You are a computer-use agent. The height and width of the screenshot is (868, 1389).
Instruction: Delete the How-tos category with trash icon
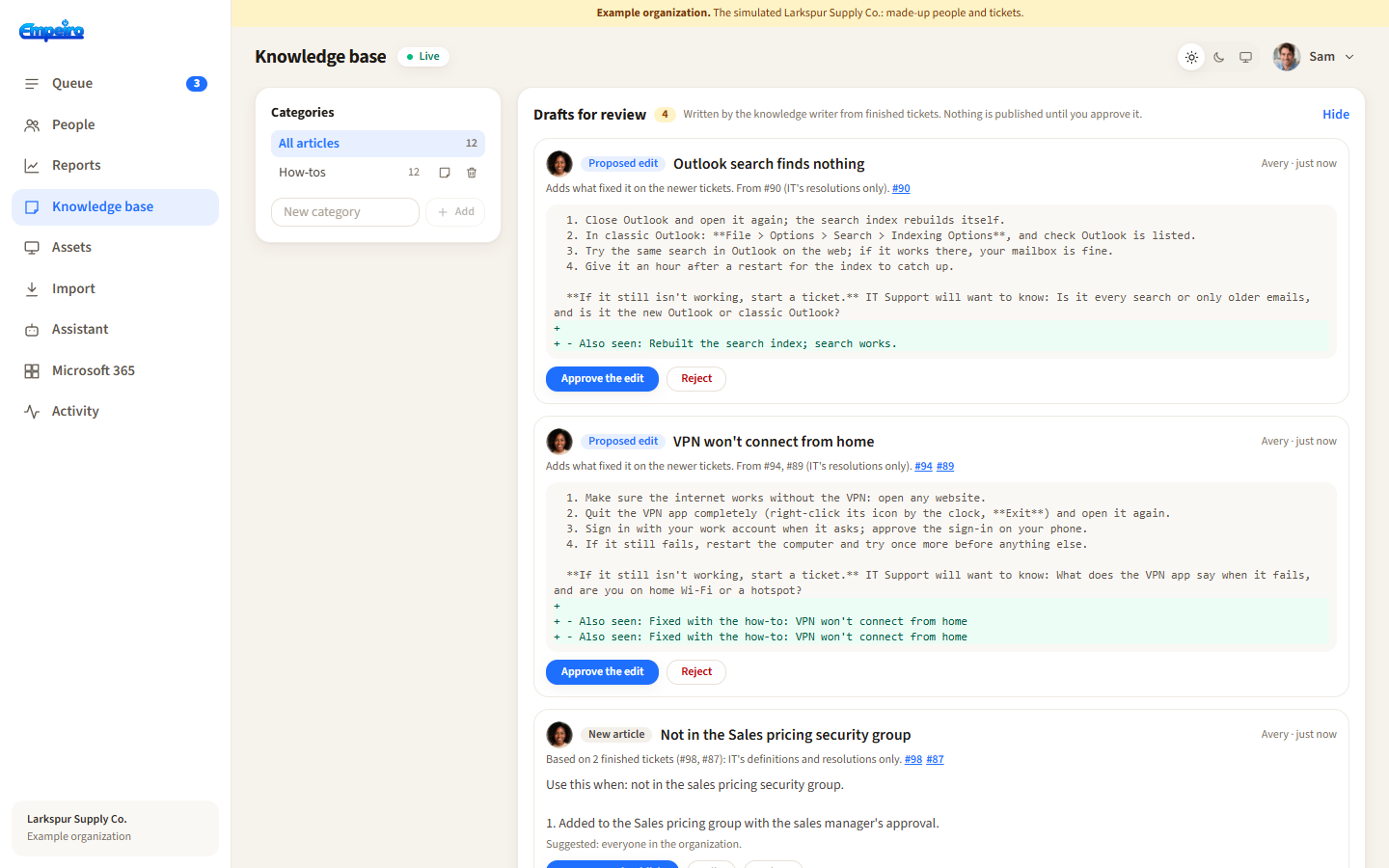click(472, 173)
